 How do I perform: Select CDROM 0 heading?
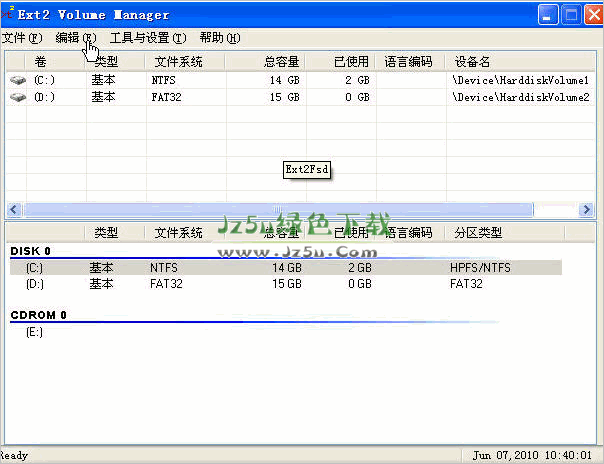coord(39,315)
